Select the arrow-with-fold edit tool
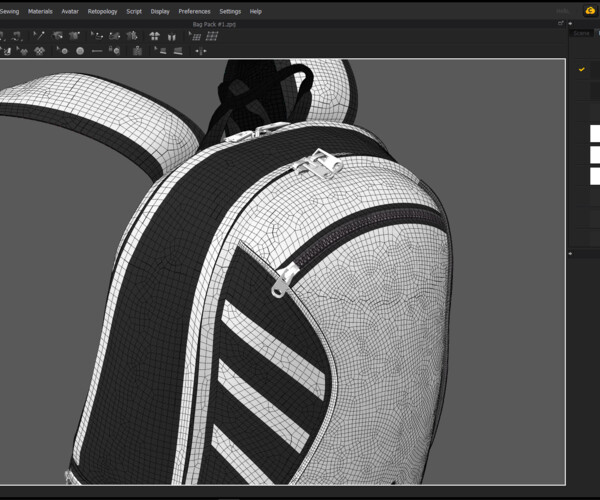The height and width of the screenshot is (500, 600). pos(160,50)
